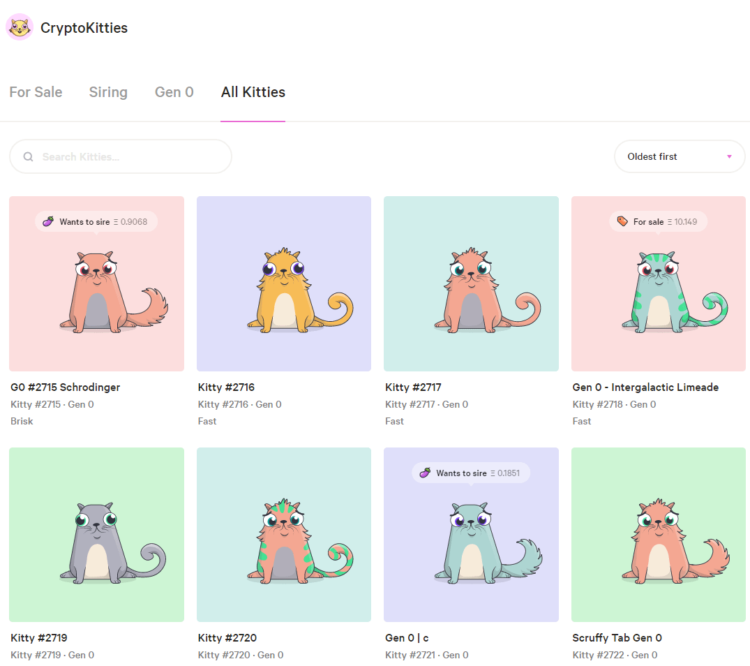Click Fast label under Kitty #2717
This screenshot has width=750, height=666.
(x=394, y=421)
